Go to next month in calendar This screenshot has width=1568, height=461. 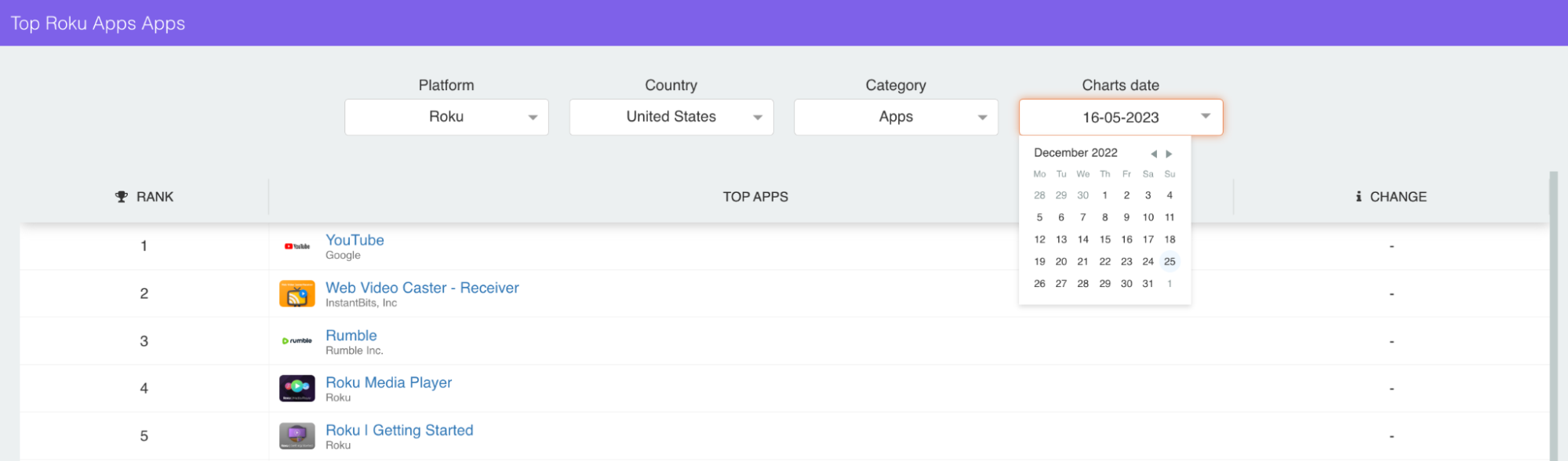[x=1169, y=154]
